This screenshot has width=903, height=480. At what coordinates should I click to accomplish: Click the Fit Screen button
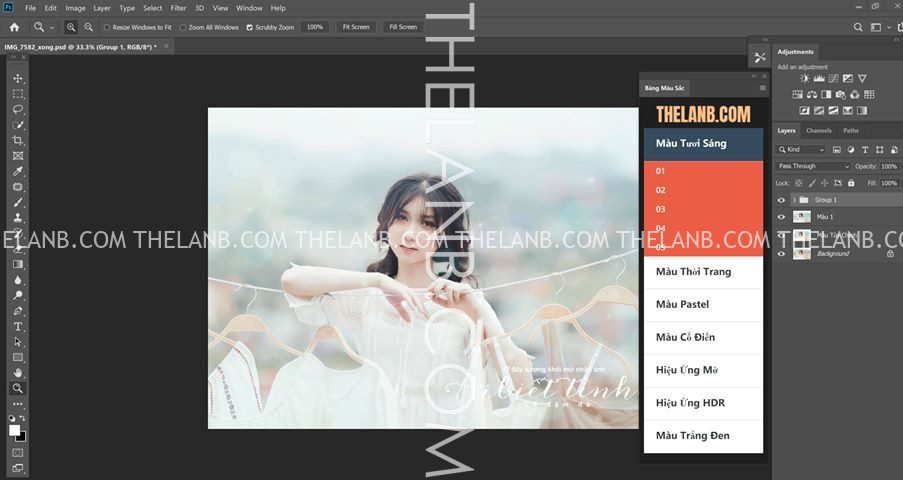tap(355, 27)
